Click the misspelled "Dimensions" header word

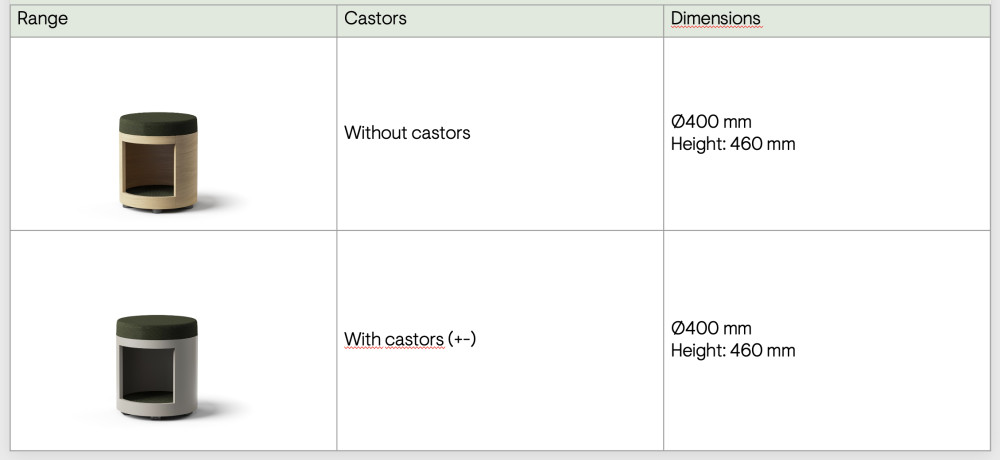click(715, 19)
